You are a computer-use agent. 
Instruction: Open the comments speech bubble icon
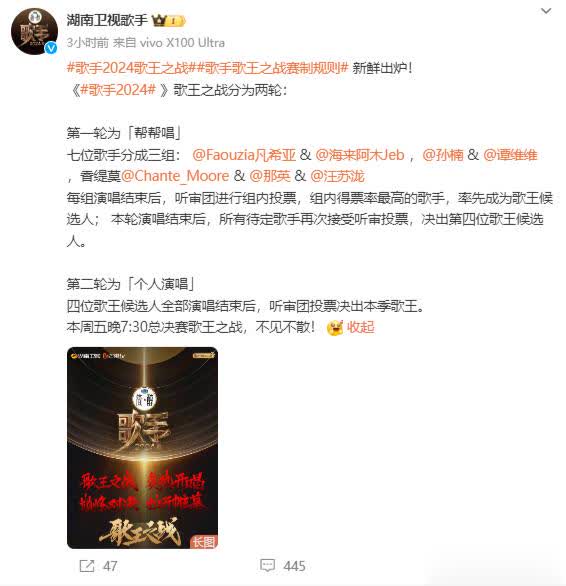(267, 565)
